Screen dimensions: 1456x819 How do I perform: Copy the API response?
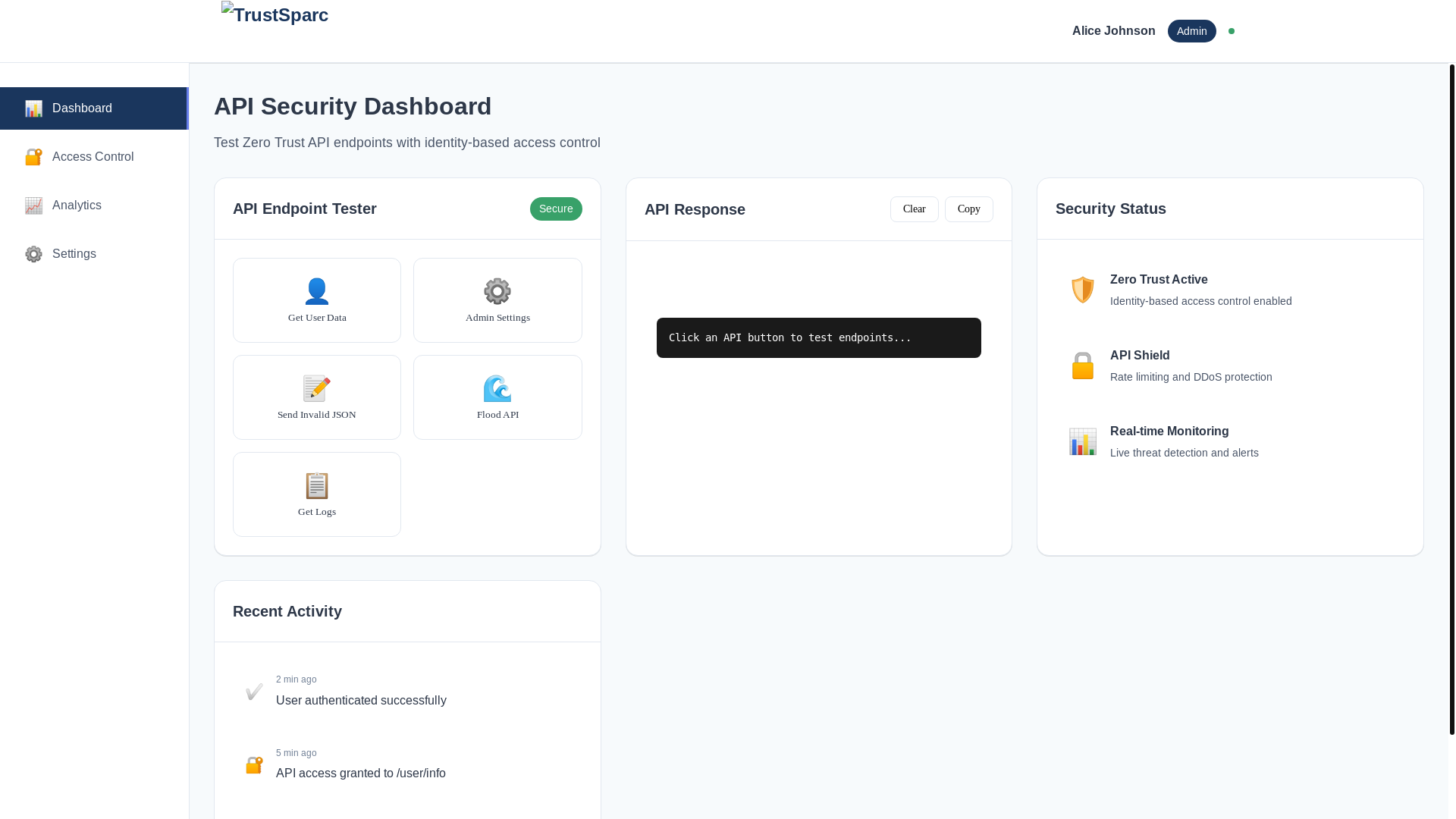pyautogui.click(x=969, y=209)
